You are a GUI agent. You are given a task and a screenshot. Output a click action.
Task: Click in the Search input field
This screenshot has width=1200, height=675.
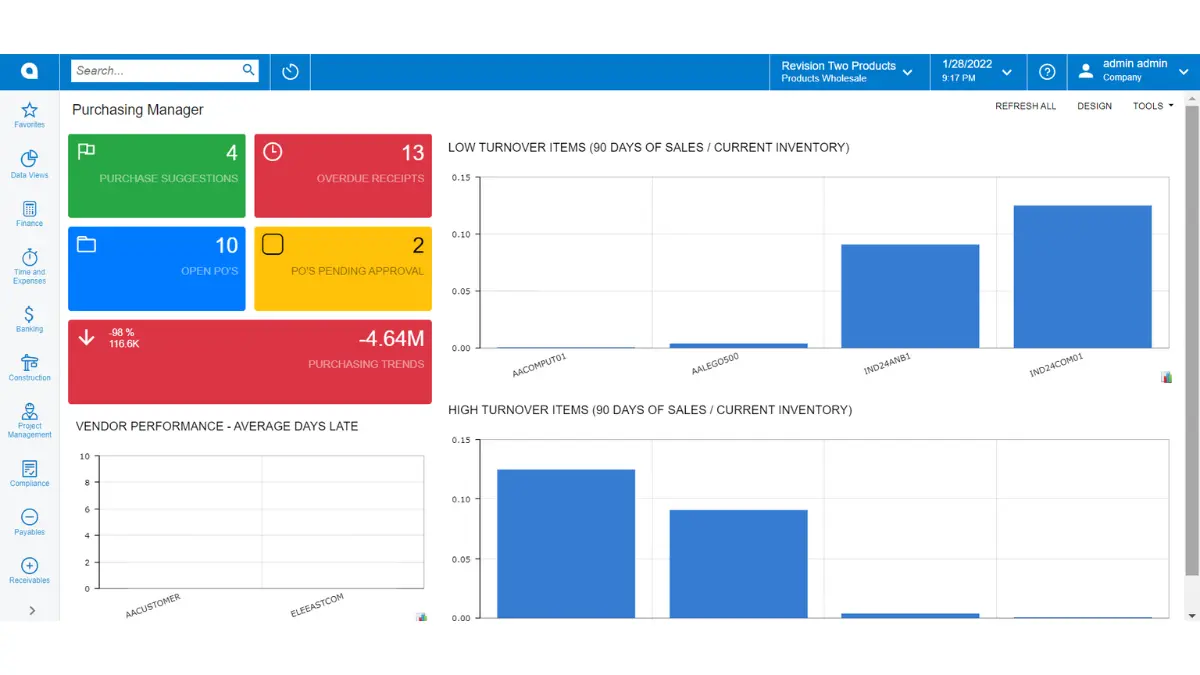coord(155,71)
